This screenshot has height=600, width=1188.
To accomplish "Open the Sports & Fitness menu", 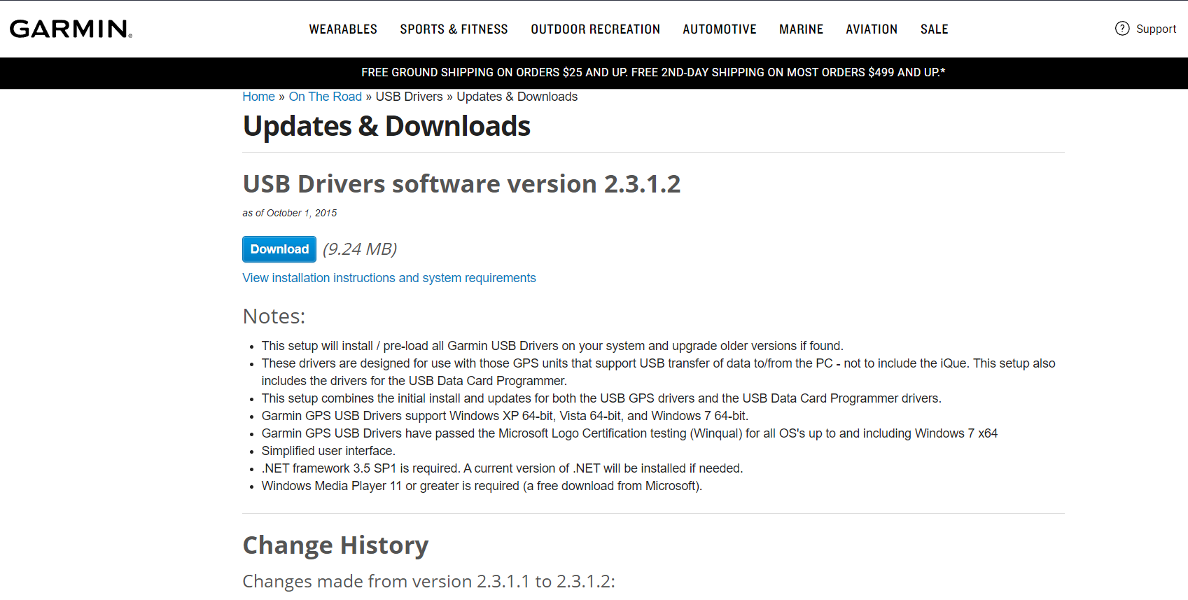I will click(x=454, y=29).
